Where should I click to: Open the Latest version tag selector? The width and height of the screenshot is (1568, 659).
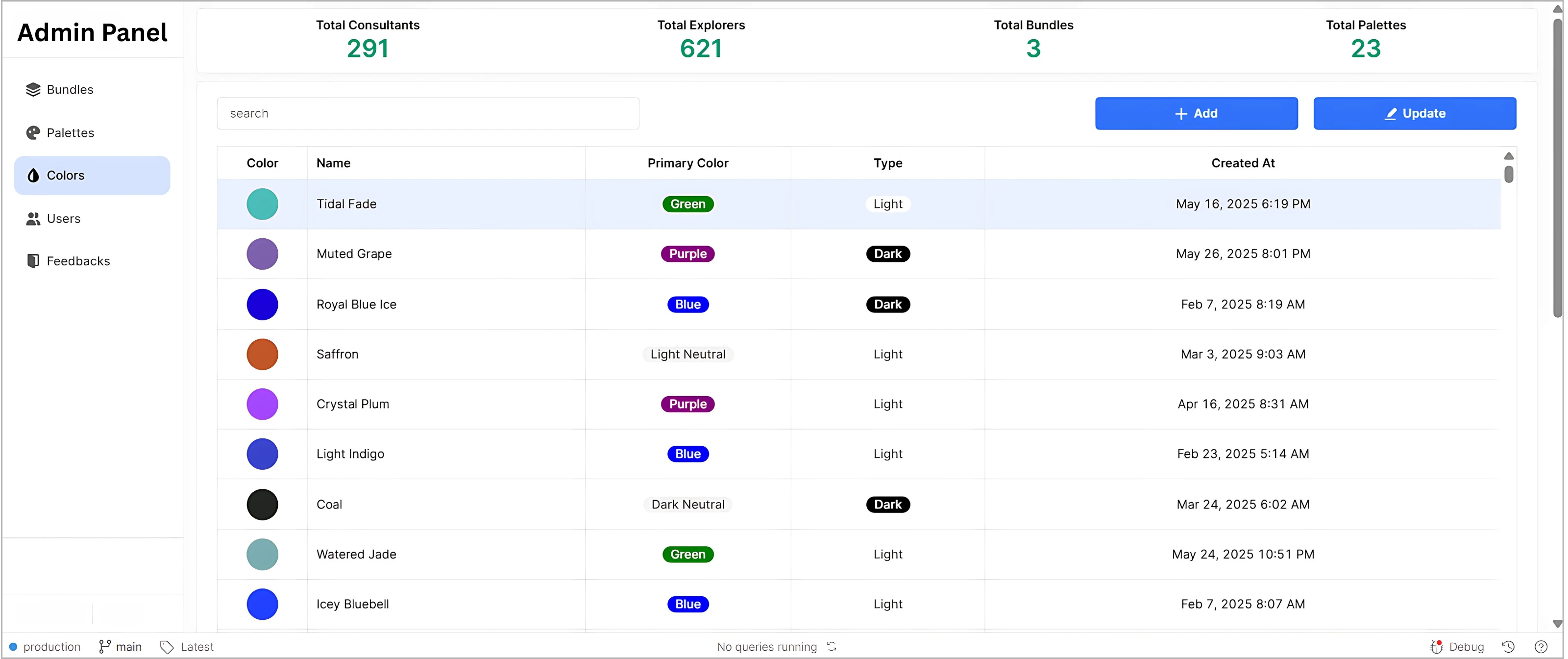(x=187, y=647)
